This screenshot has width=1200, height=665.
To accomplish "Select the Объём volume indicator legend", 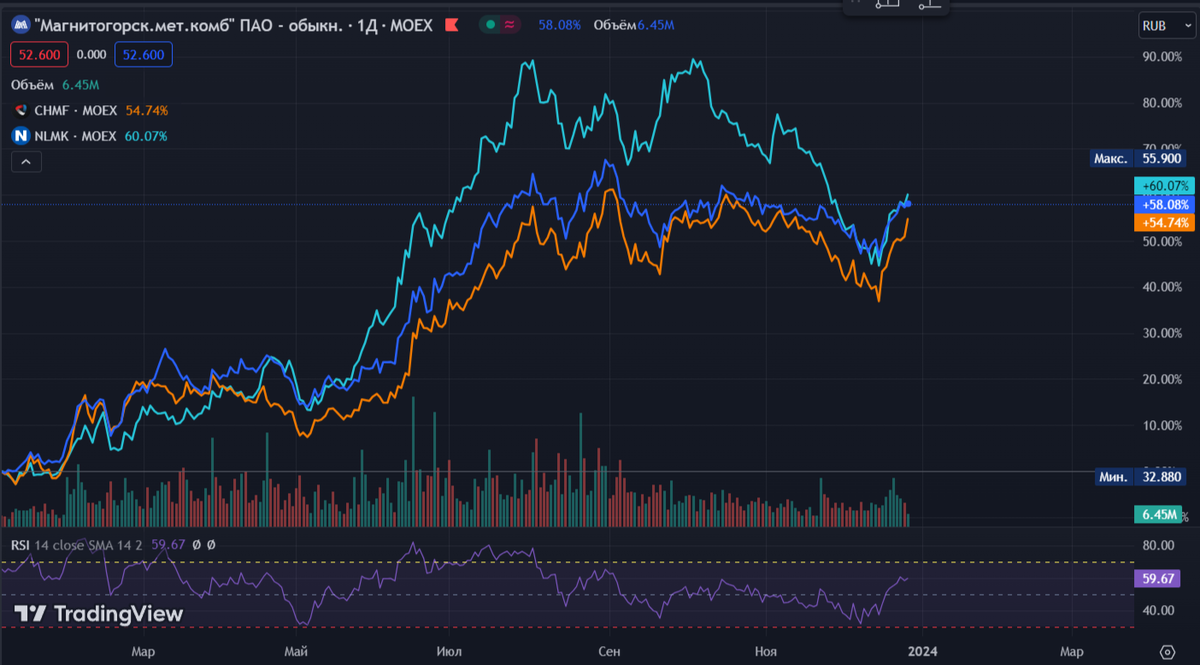I will tap(53, 85).
